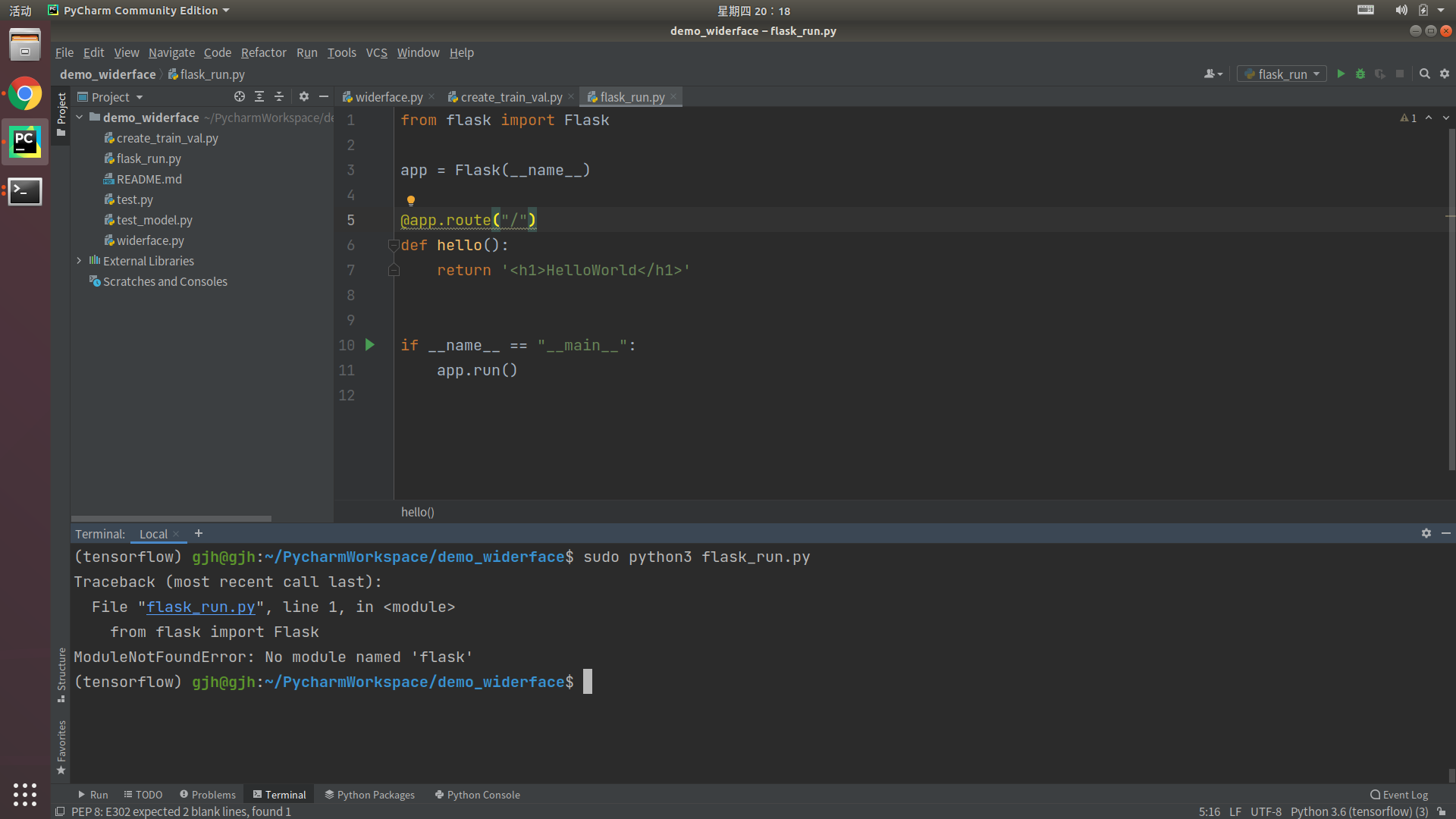Open Project panel options gear
Image resolution: width=1456 pixels, height=819 pixels.
(x=304, y=96)
